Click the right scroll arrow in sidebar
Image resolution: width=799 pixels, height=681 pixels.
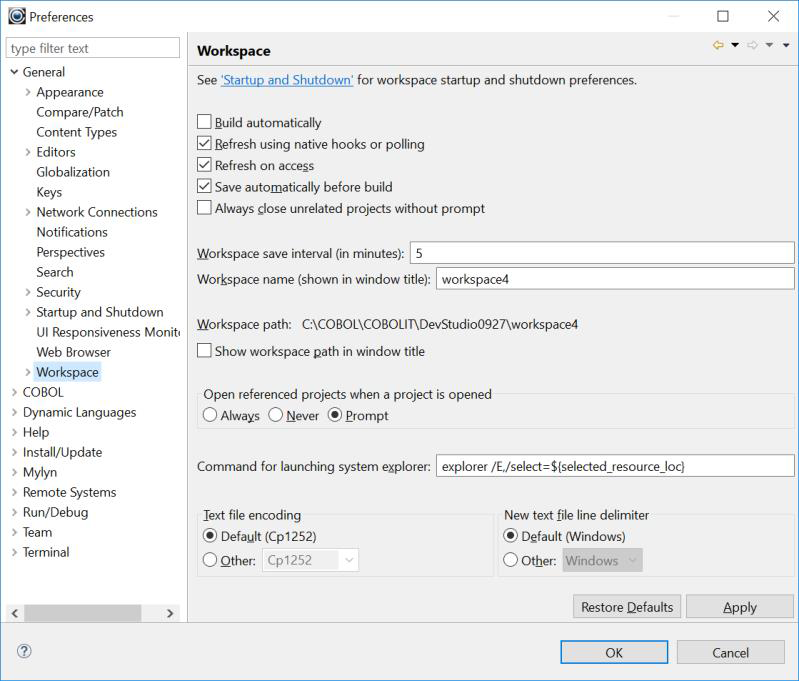pyautogui.click(x=170, y=613)
